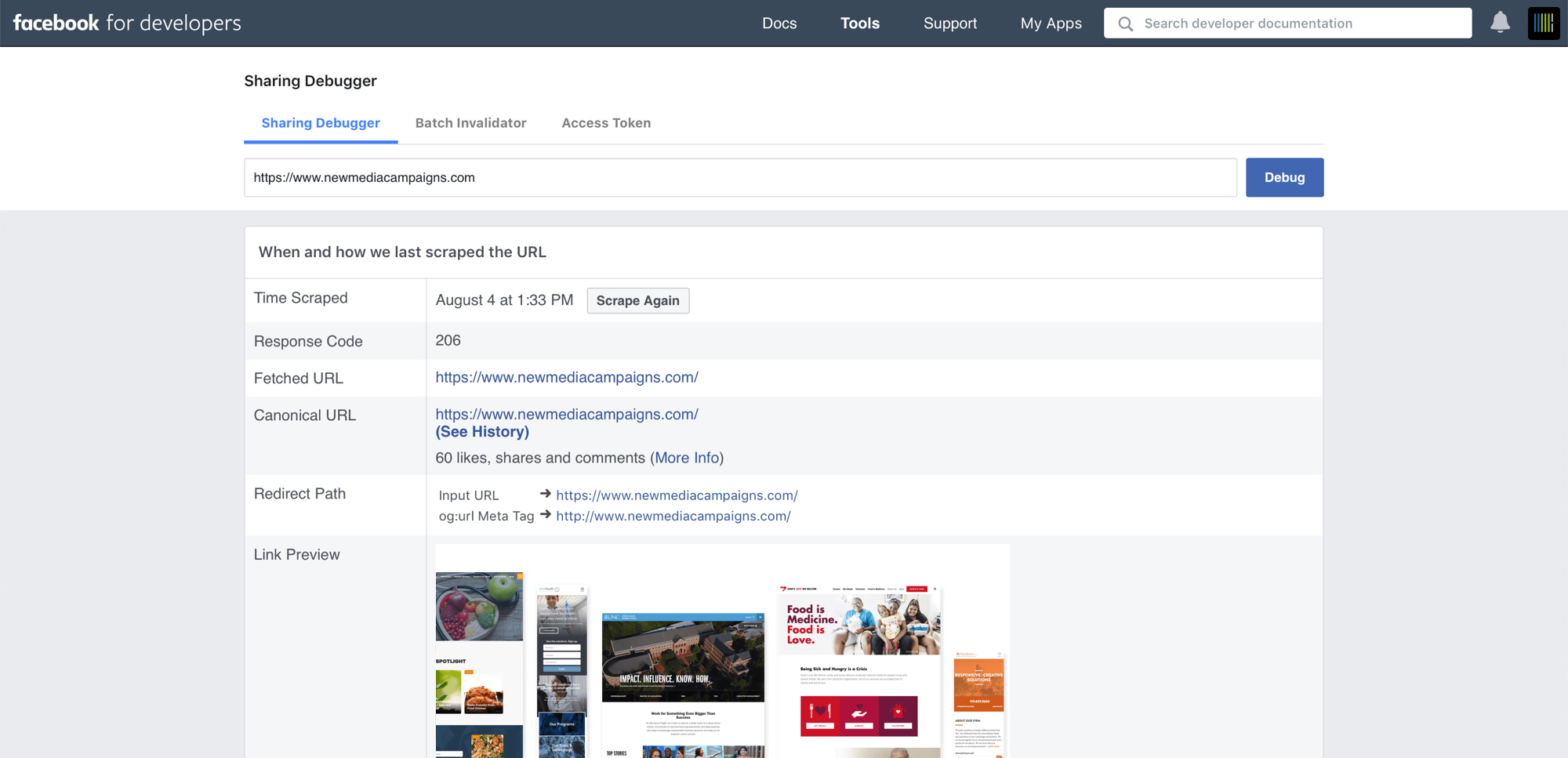Click the Link Preview image
Image resolution: width=1568 pixels, height=758 pixels.
722,651
